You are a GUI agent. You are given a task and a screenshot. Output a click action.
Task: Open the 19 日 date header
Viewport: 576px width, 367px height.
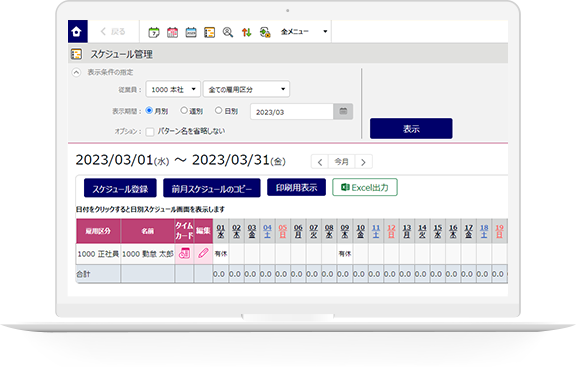(x=500, y=231)
